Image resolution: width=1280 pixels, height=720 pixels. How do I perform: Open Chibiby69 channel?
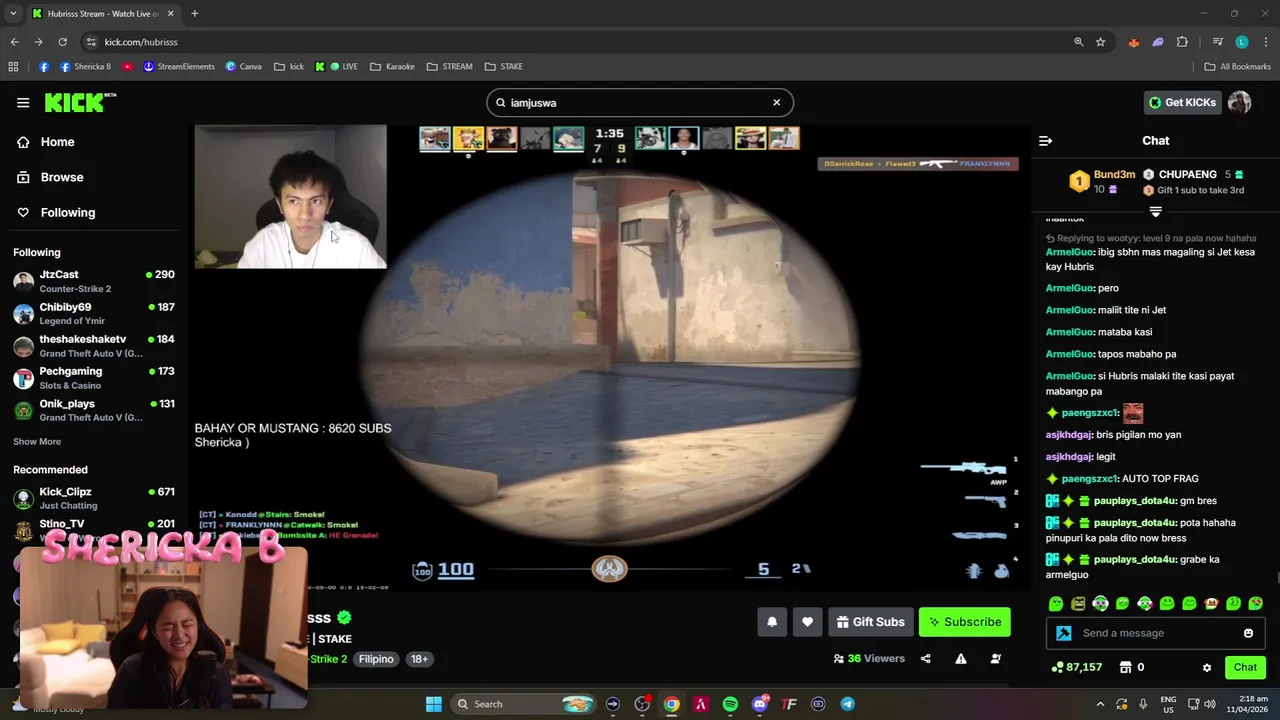(x=94, y=313)
